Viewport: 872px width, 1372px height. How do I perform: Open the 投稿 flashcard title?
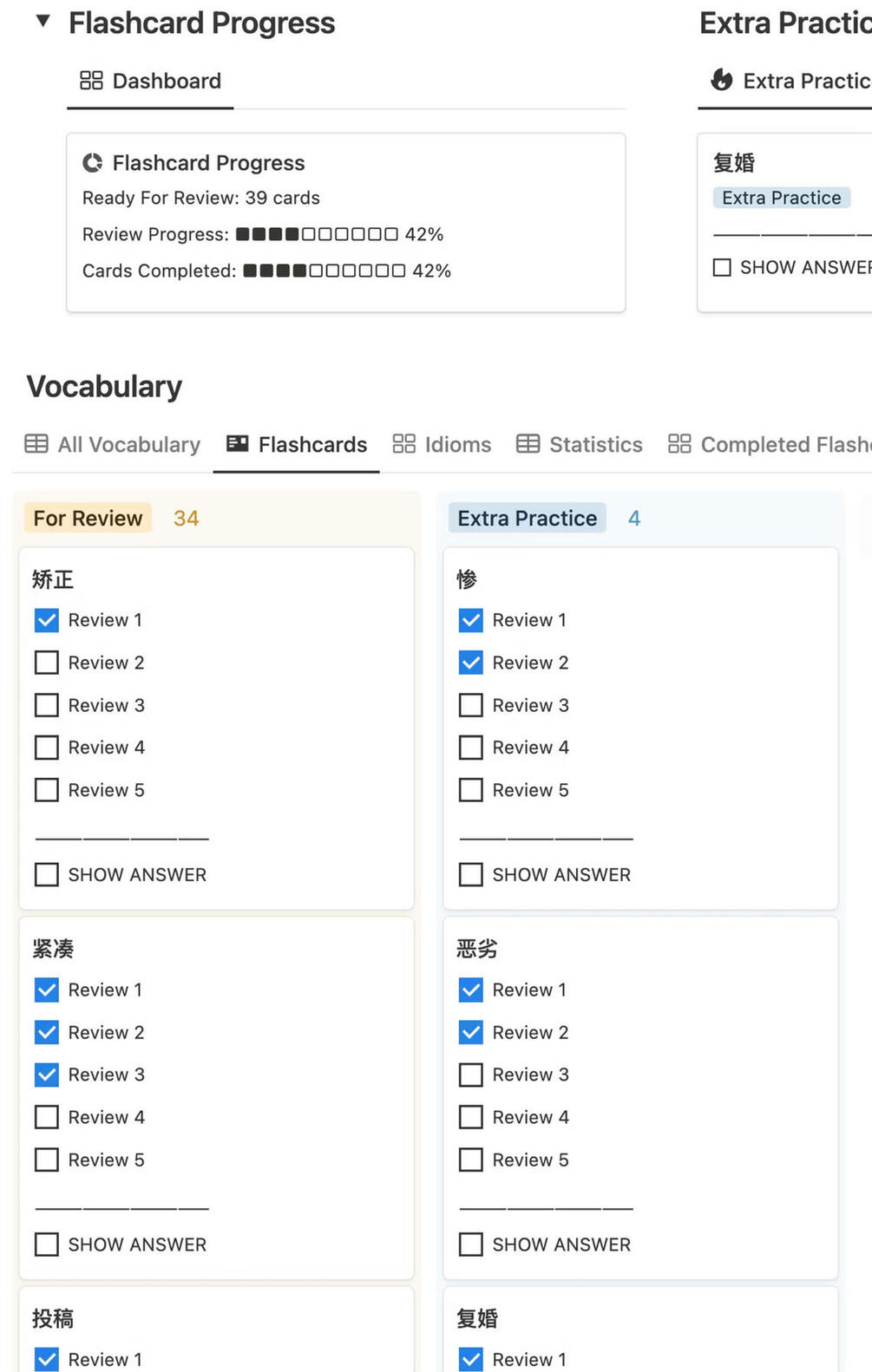pos(53,1318)
